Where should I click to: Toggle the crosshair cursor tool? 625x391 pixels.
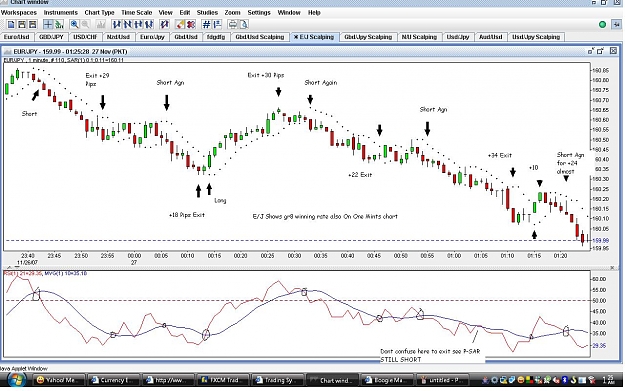[x=48, y=25]
